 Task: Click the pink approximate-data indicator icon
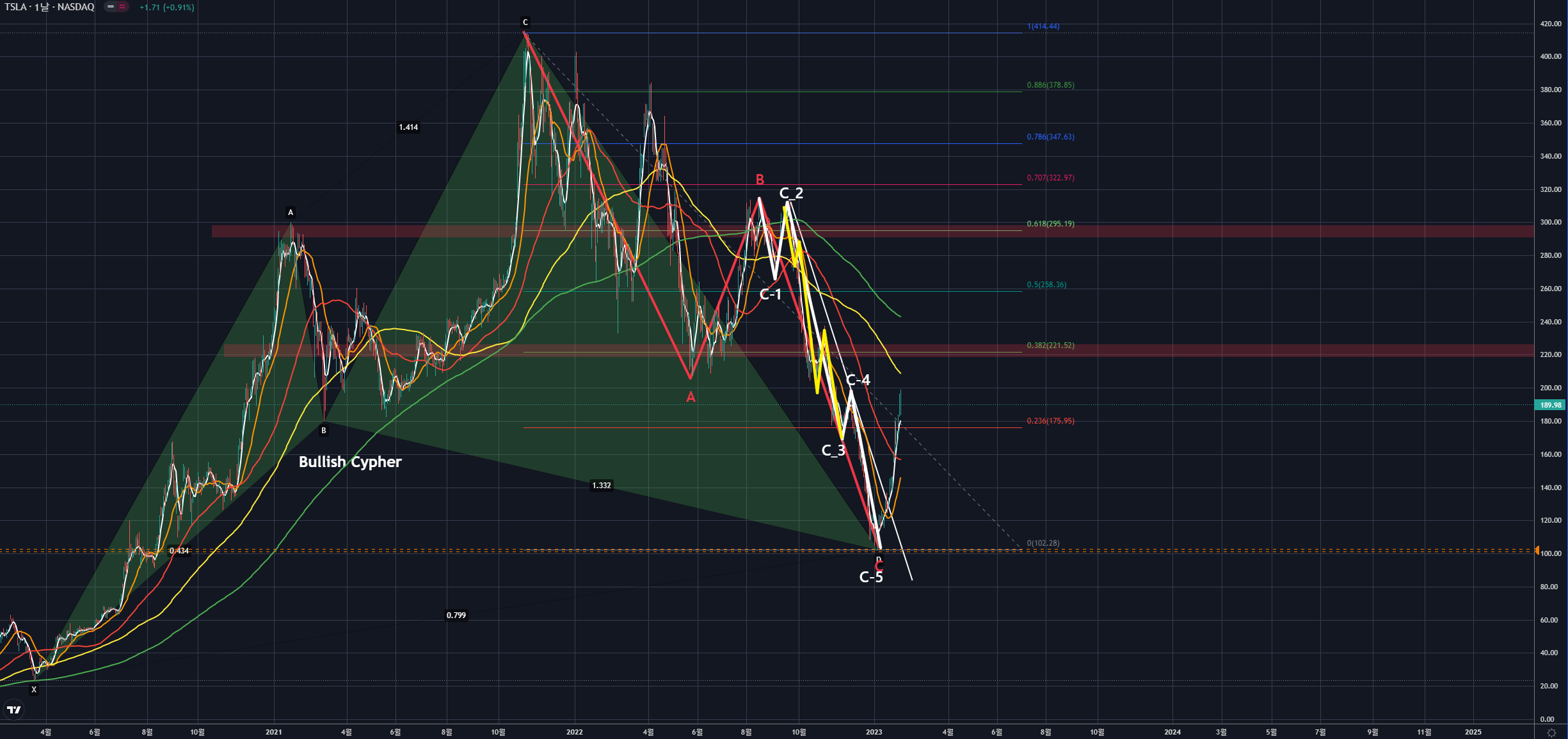122,7
